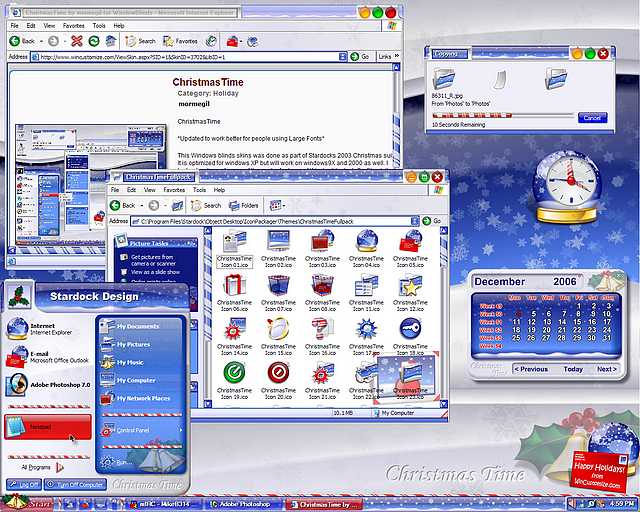Select ChristmasTime Icon 06.ico gift box
This screenshot has height=512, width=640.
tap(235, 292)
